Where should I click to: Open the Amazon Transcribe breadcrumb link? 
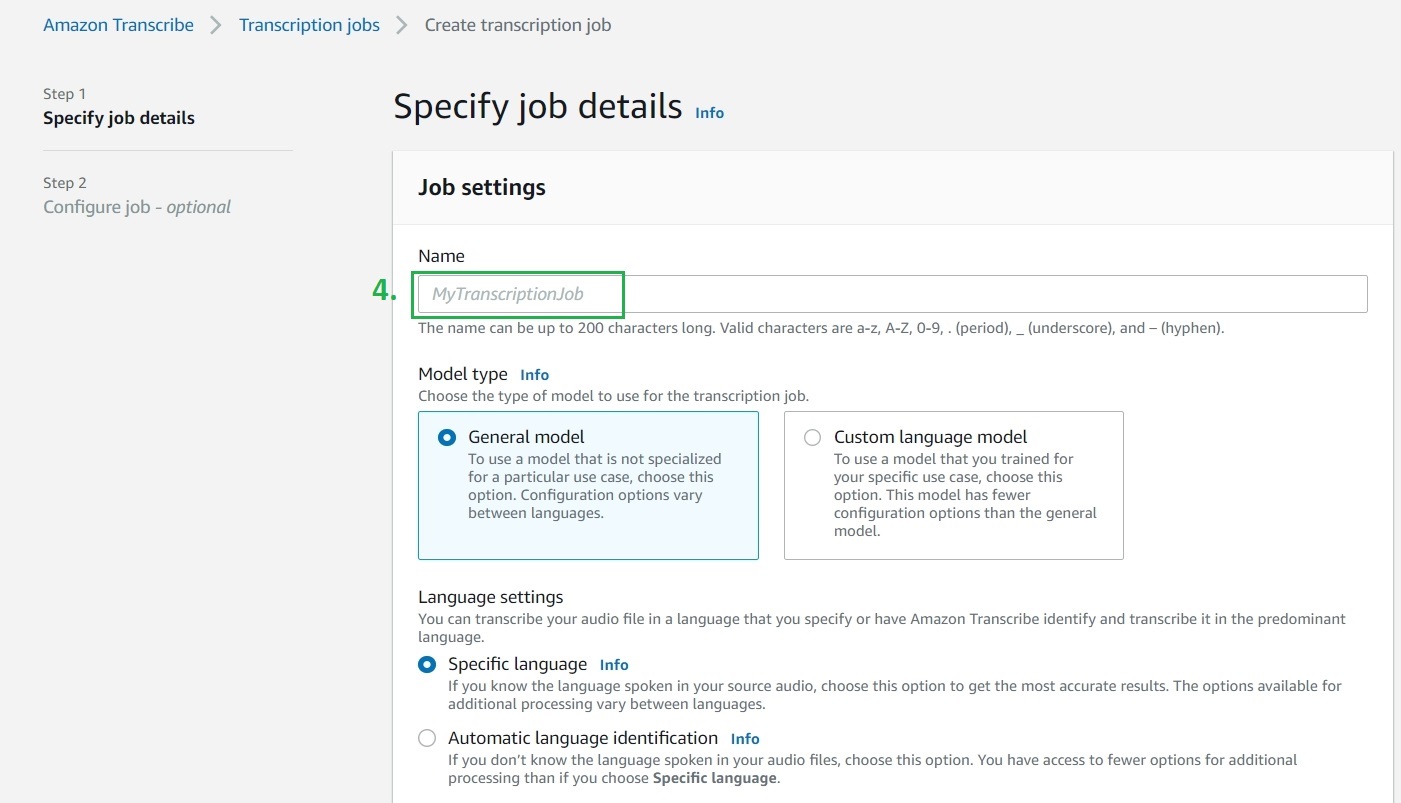[118, 25]
